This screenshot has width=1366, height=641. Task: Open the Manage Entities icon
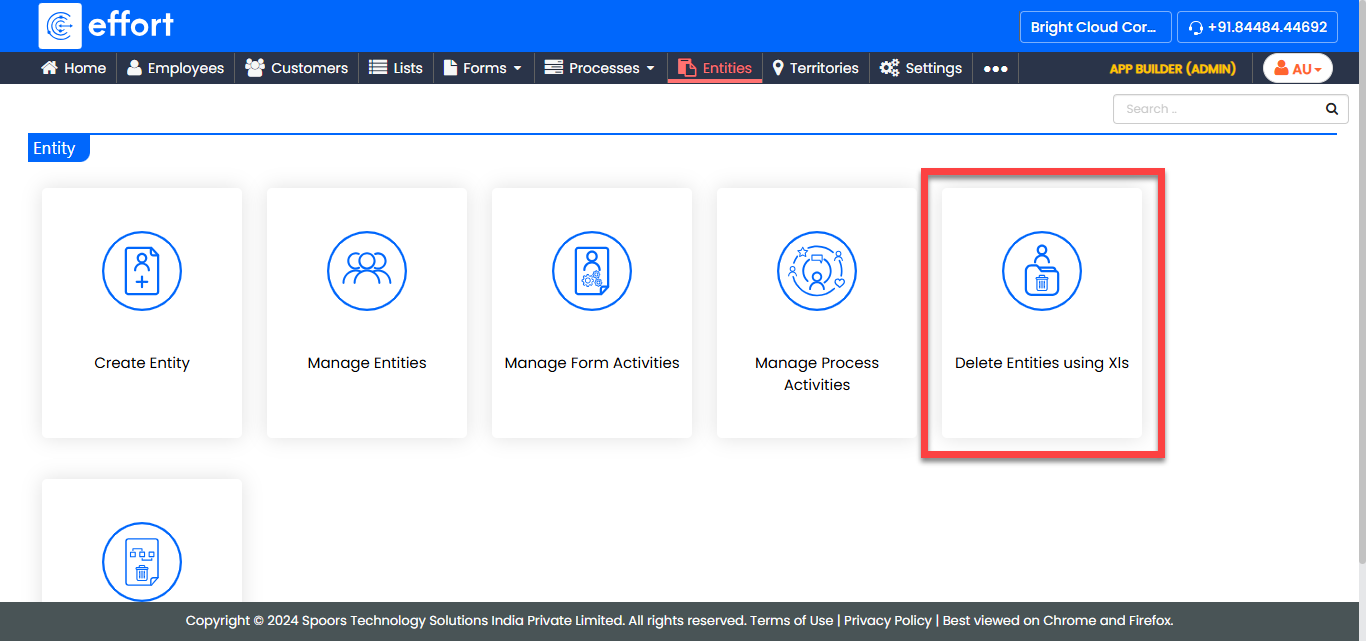tap(367, 271)
